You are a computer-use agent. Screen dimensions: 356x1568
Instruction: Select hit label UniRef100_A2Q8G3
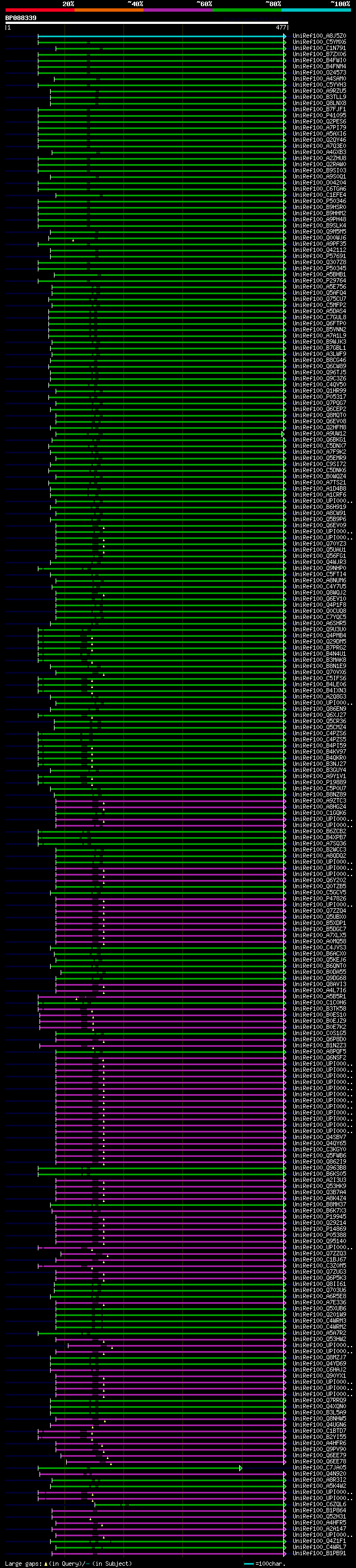(319, 696)
